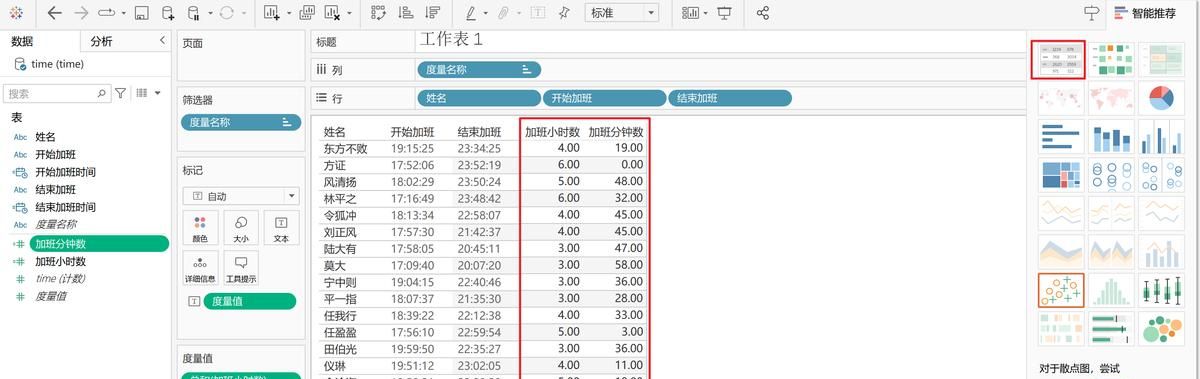The image size is (1200, 379).
Task: Choose the horizontal bar chart thumbnail
Action: coord(1061,137)
